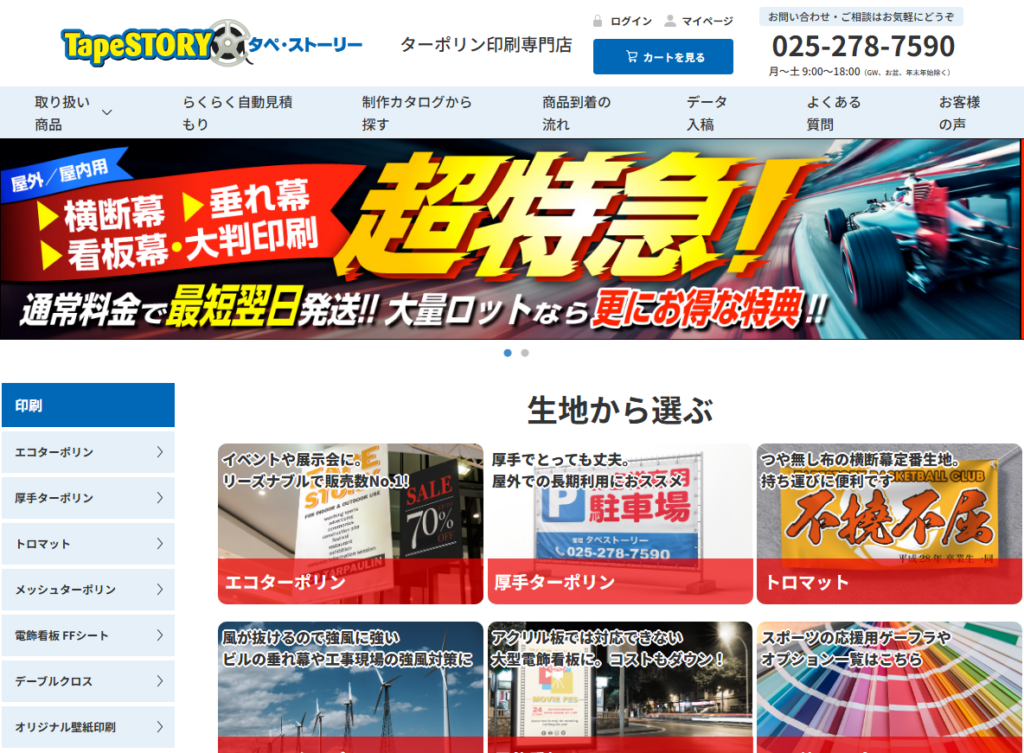Switch to the second carousel slide dot
Screen dimensions: 1024x753
pyautogui.click(x=525, y=353)
